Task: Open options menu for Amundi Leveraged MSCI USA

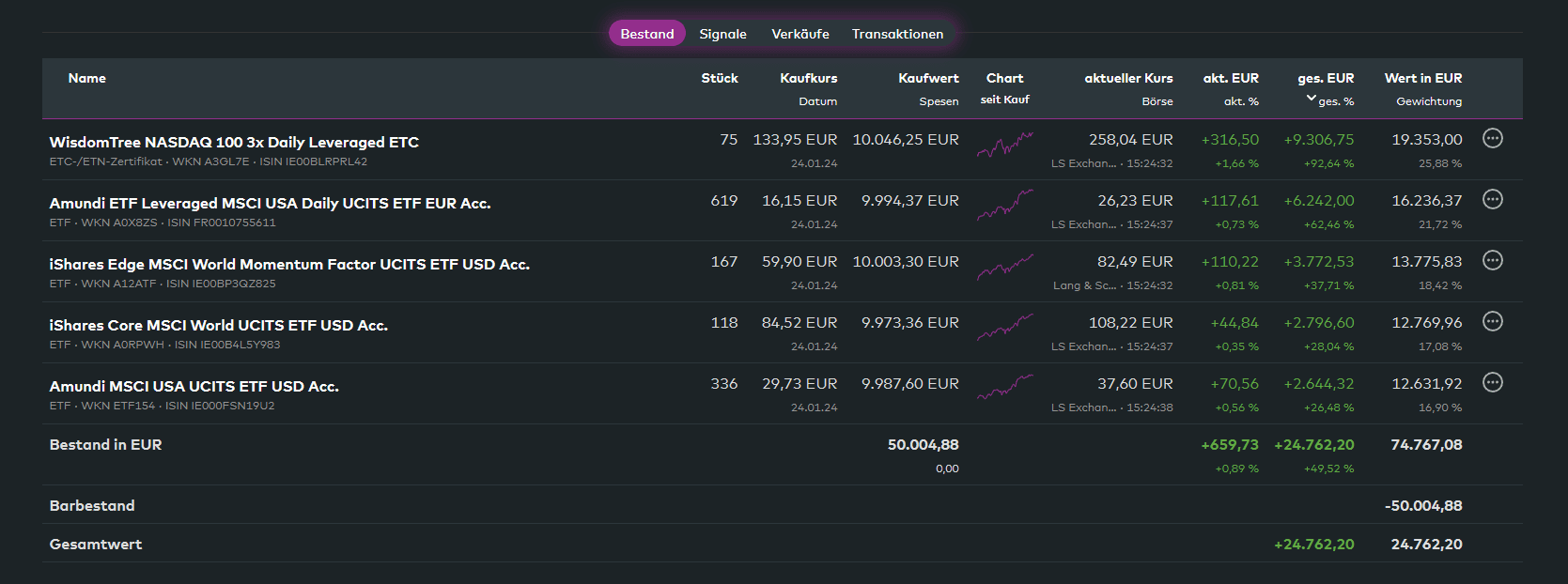Action: (1492, 200)
